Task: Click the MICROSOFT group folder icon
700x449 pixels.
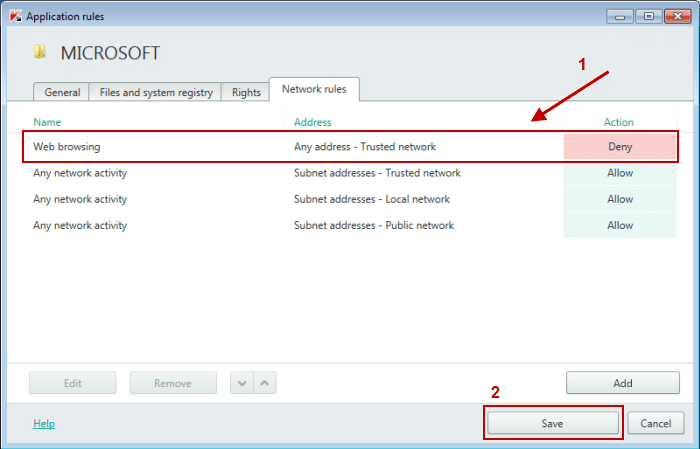Action: [40, 52]
